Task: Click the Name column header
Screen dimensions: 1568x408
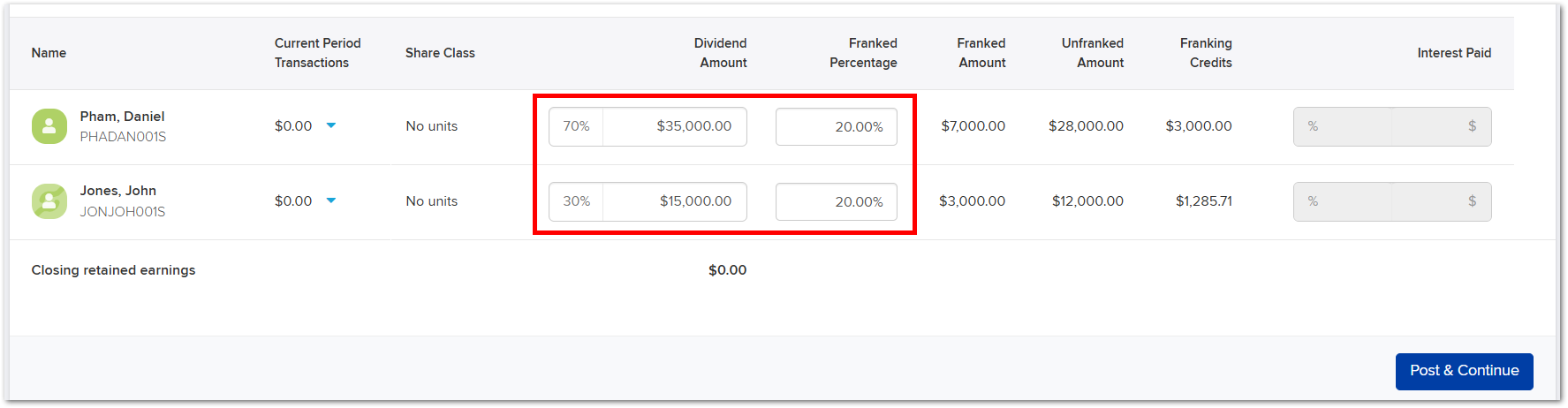Action: 49,53
